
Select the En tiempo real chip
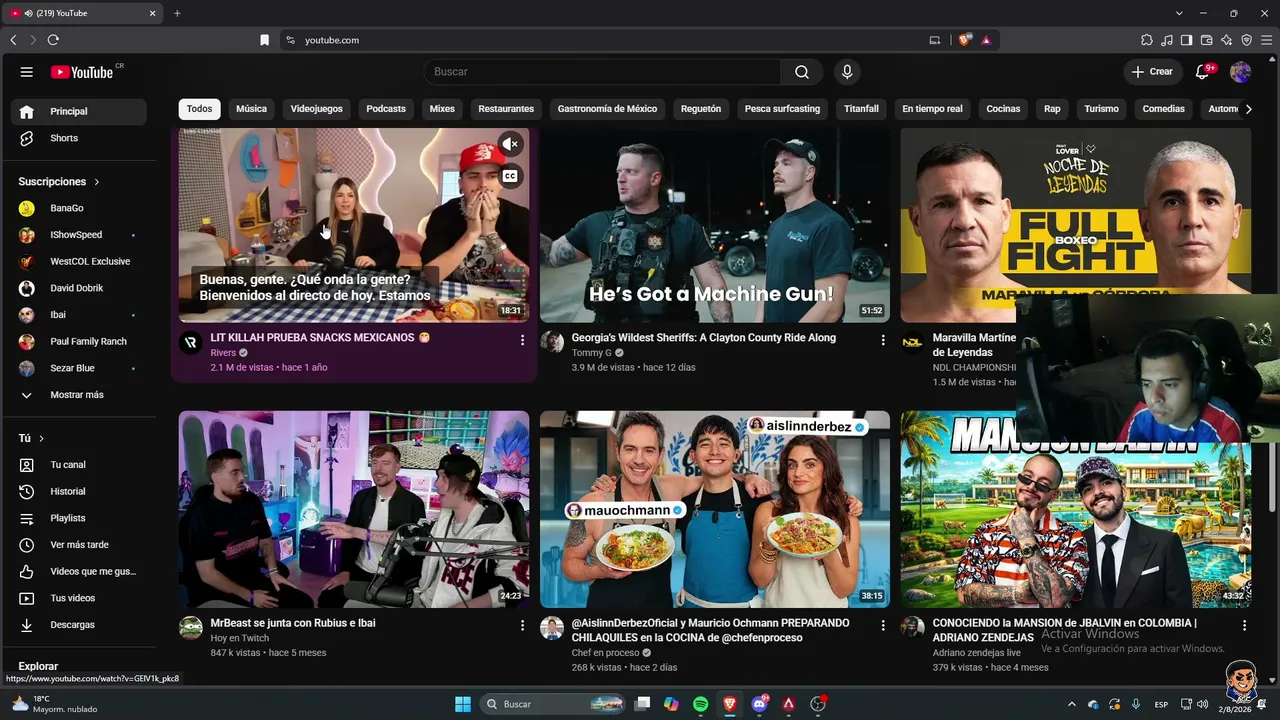click(x=932, y=109)
